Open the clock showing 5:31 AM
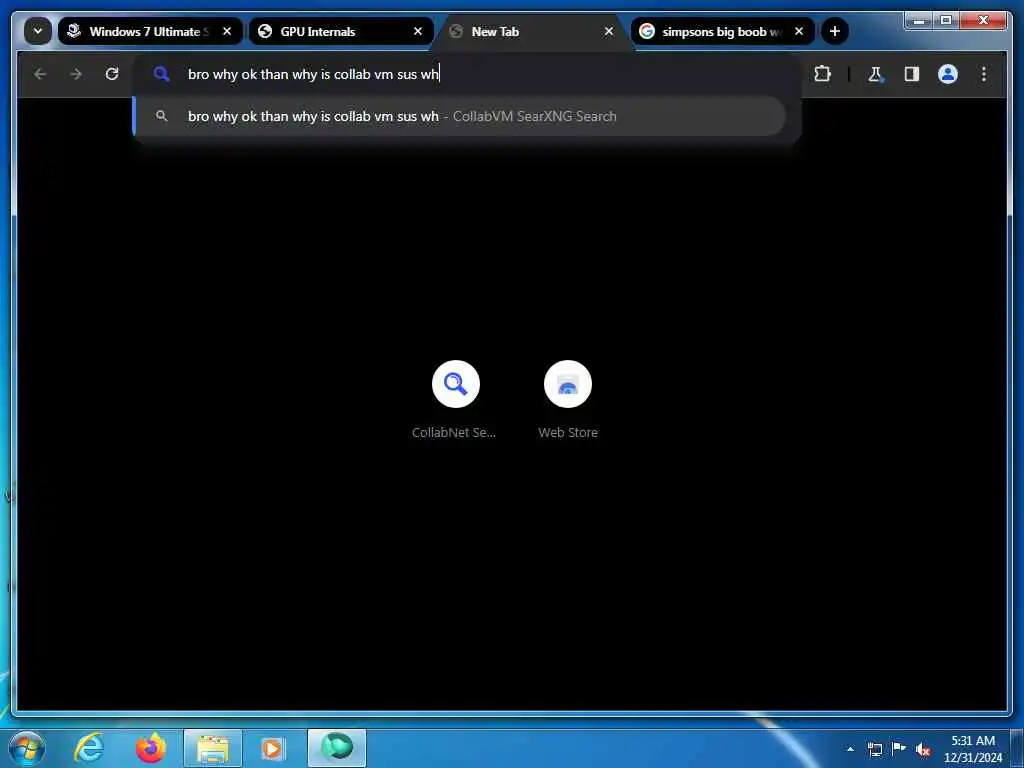The width and height of the screenshot is (1024, 768). (973, 749)
